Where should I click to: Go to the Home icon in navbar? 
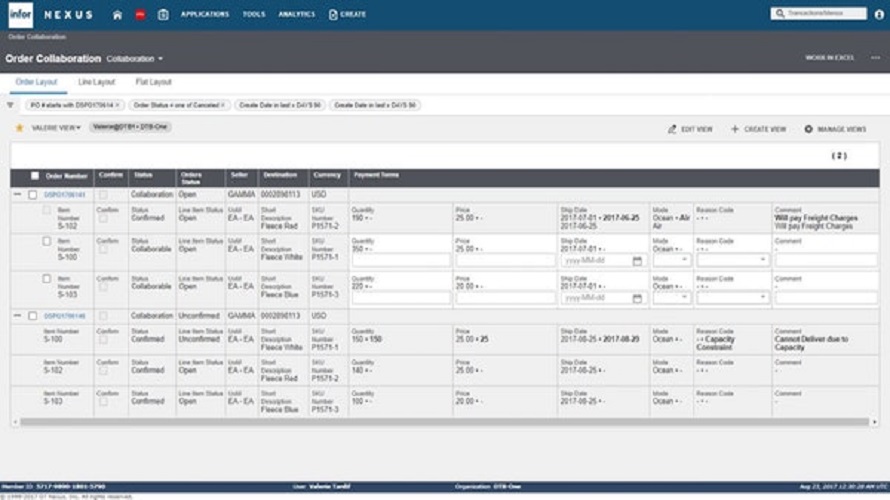tap(117, 15)
